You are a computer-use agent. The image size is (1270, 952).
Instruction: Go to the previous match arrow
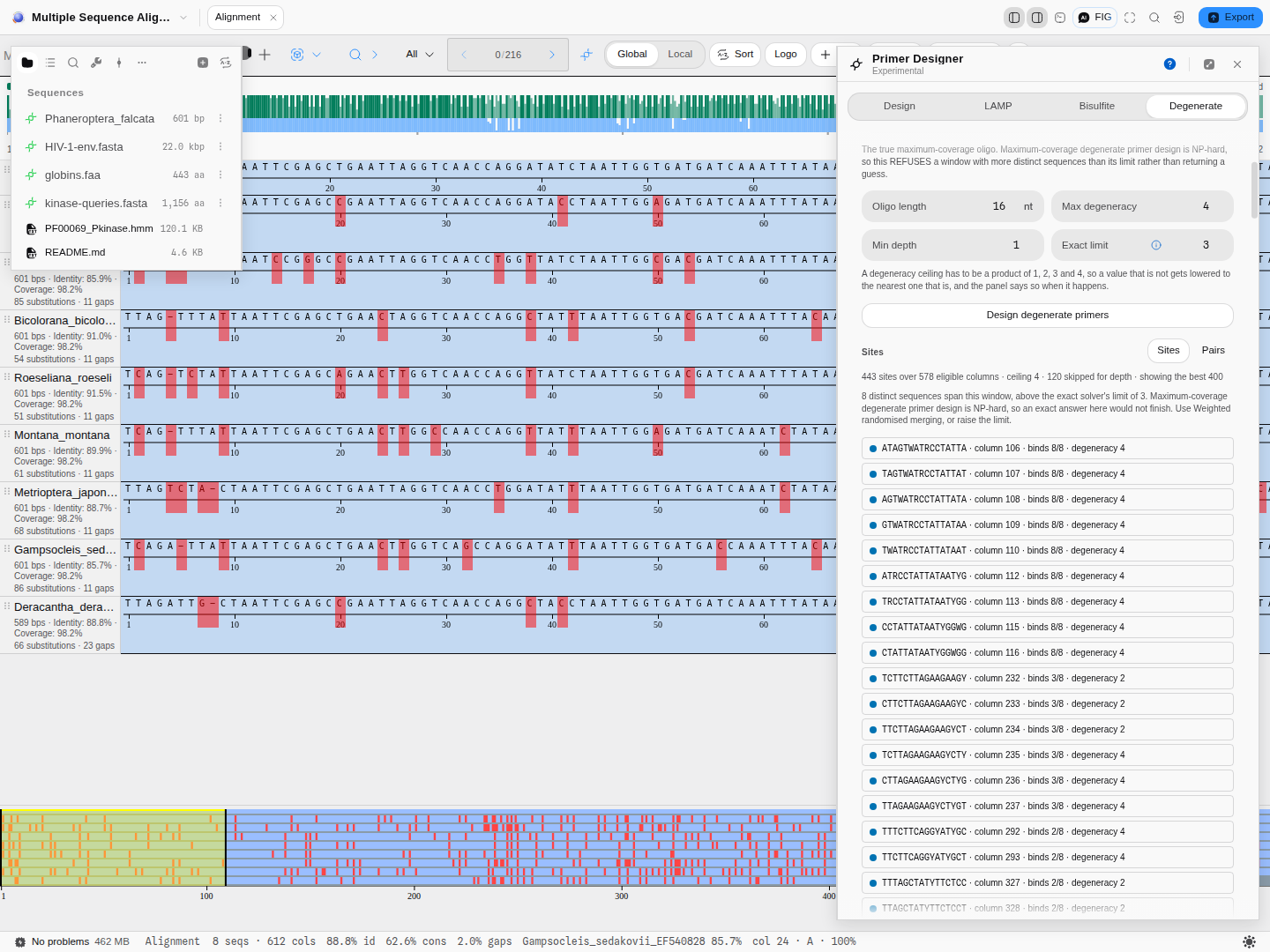click(x=464, y=55)
